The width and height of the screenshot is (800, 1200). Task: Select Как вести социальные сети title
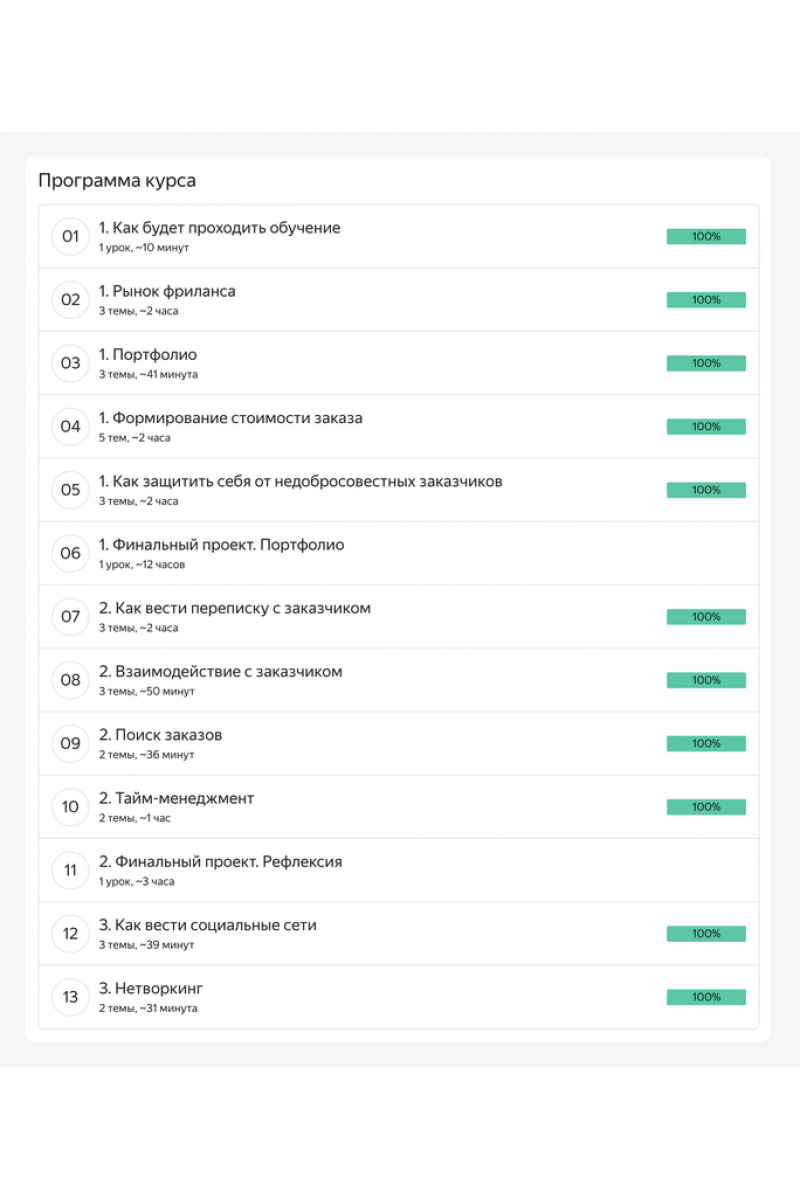pos(207,925)
